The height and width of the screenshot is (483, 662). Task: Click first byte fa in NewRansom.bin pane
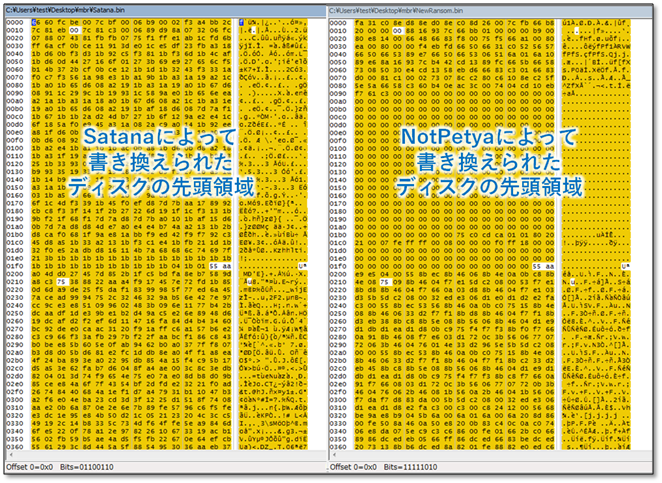(x=360, y=21)
